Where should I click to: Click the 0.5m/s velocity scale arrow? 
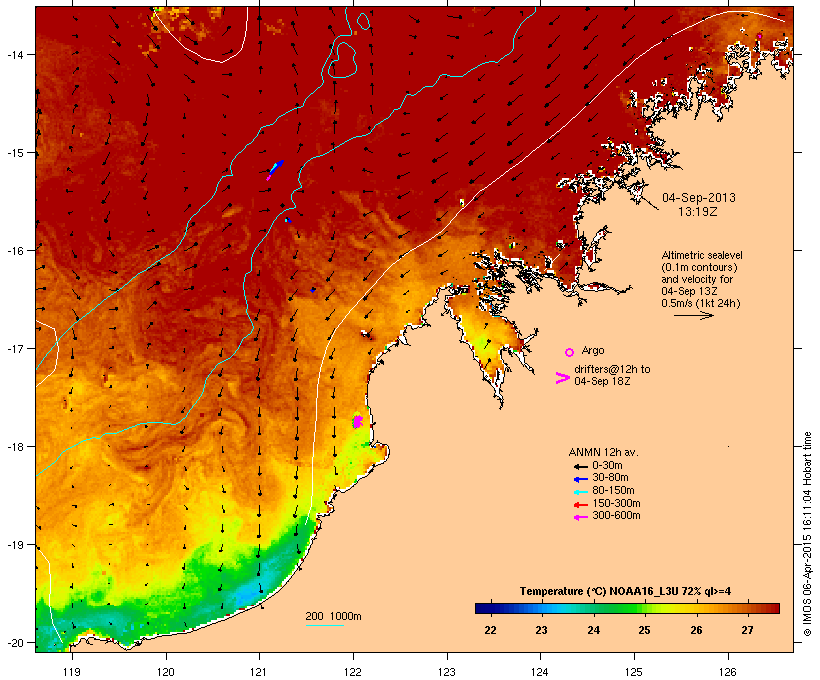click(x=693, y=315)
